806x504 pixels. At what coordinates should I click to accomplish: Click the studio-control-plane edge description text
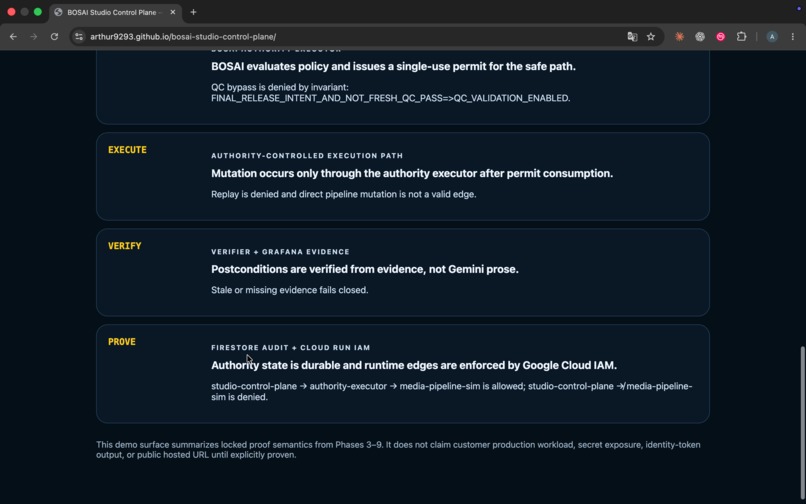(x=451, y=391)
